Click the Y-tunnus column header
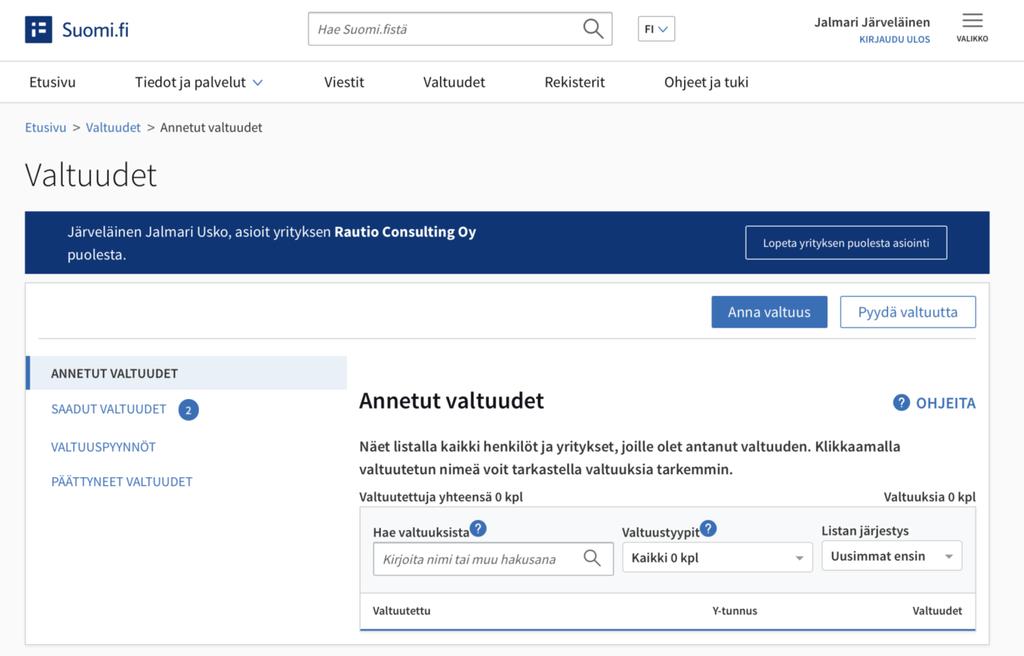The image size is (1024, 656). [735, 611]
